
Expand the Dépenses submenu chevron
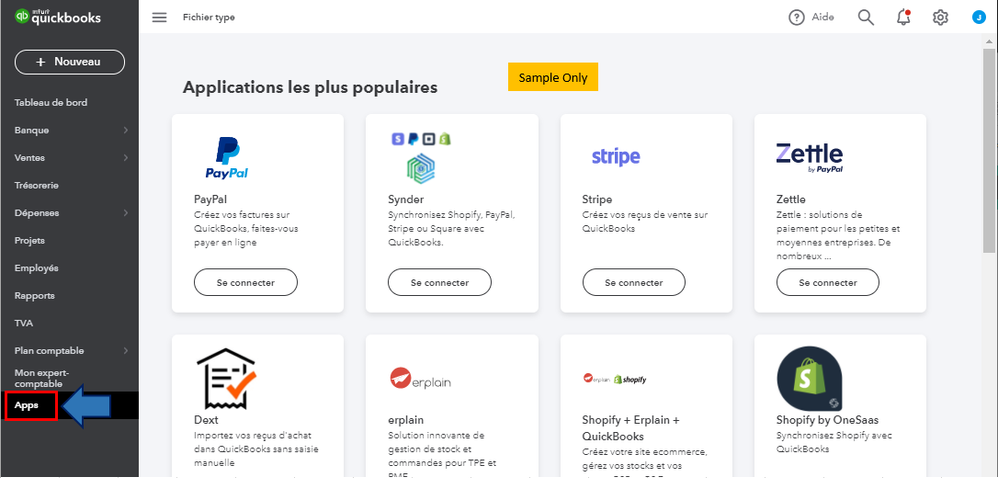pos(125,213)
